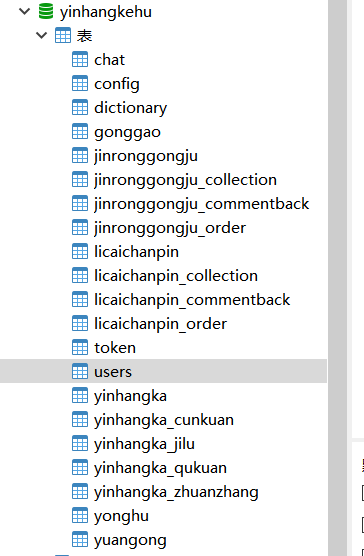Click the table icon beside chat
Screen dimensions: 364x556
(x=80, y=59)
